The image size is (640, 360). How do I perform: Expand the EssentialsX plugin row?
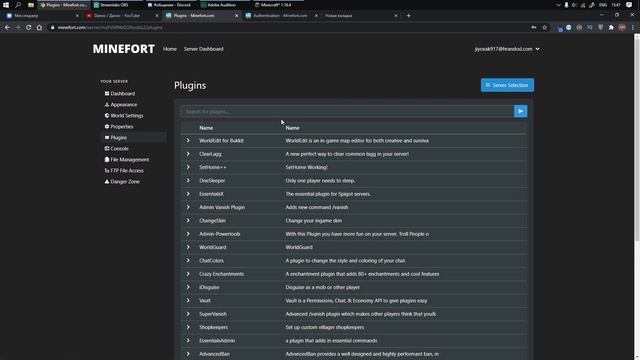click(188, 194)
